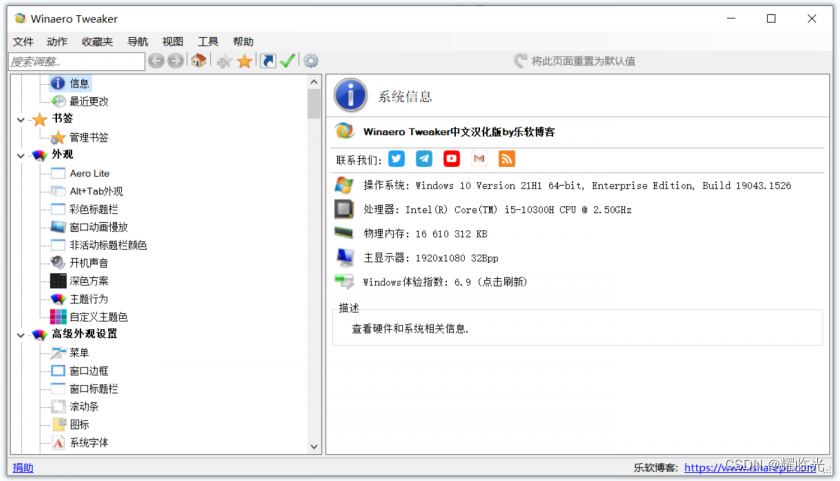This screenshot has width=840, height=481.
Task: Click the 系统字体 letter A icon
Action: [58, 442]
